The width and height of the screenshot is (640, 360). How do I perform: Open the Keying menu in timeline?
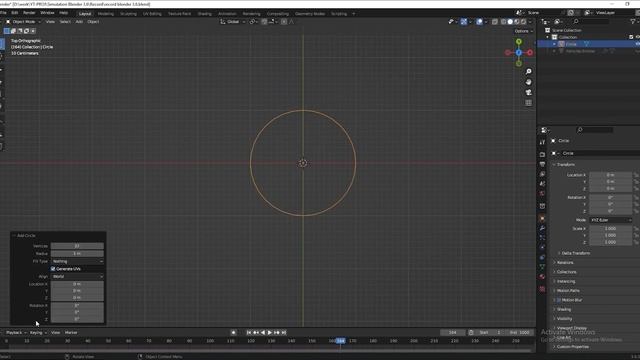(38, 333)
